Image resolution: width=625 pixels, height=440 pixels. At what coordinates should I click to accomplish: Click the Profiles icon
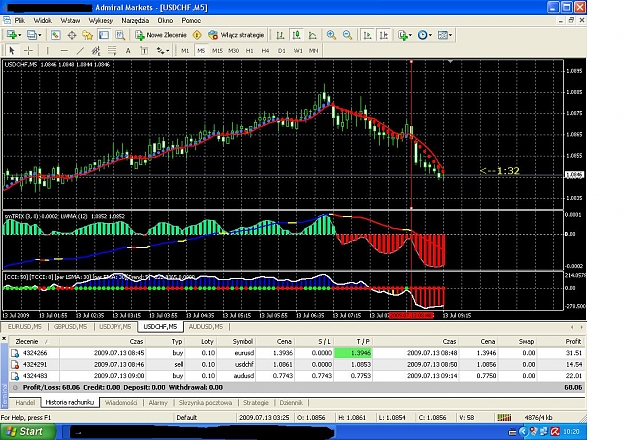coord(31,35)
